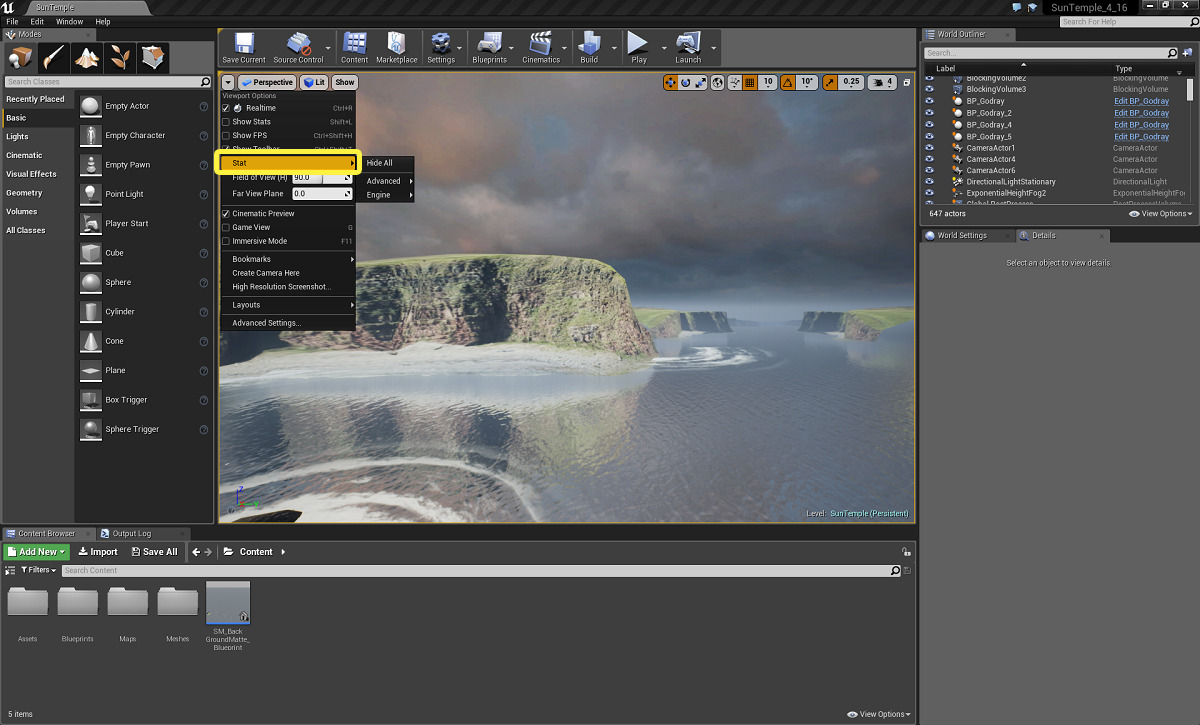Open the Marketplace icon
Screen dimensions: 1200x725
[x=396, y=46]
